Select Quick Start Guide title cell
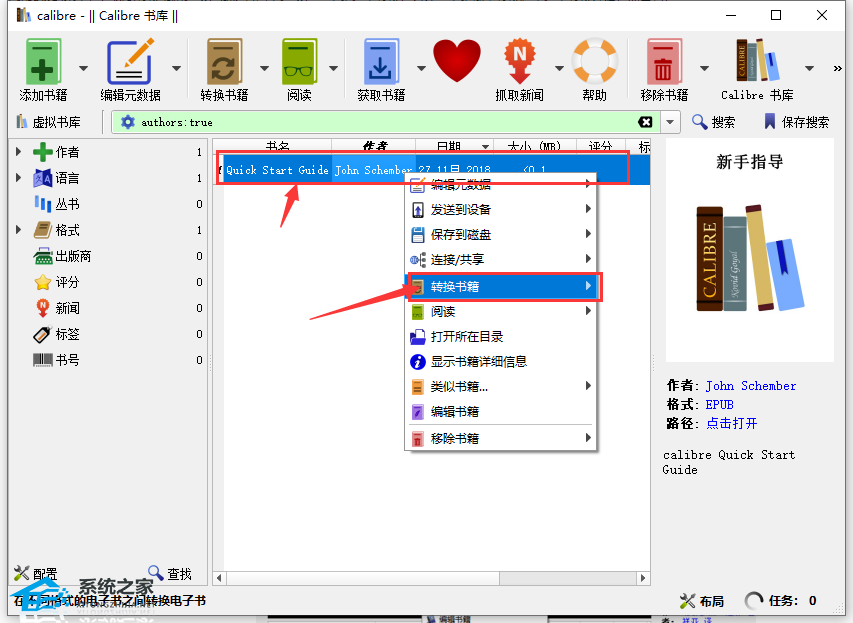This screenshot has height=623, width=853. [x=277, y=170]
